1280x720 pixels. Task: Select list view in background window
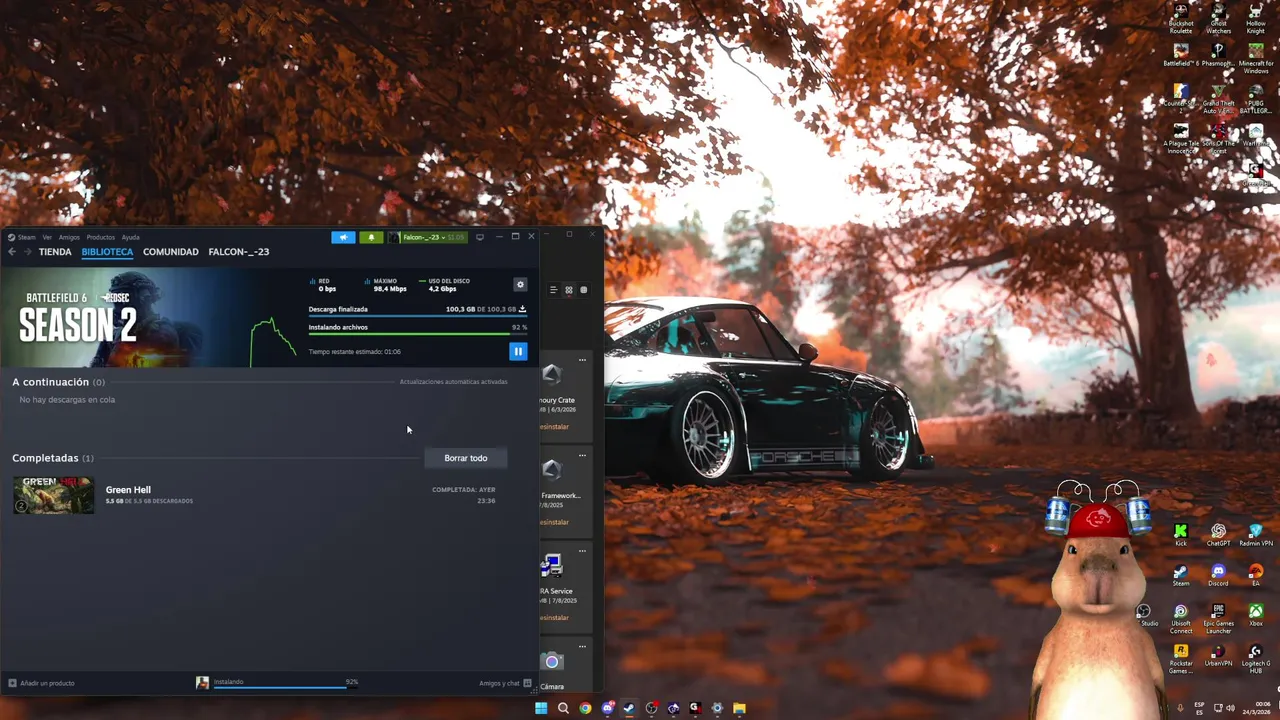(553, 290)
